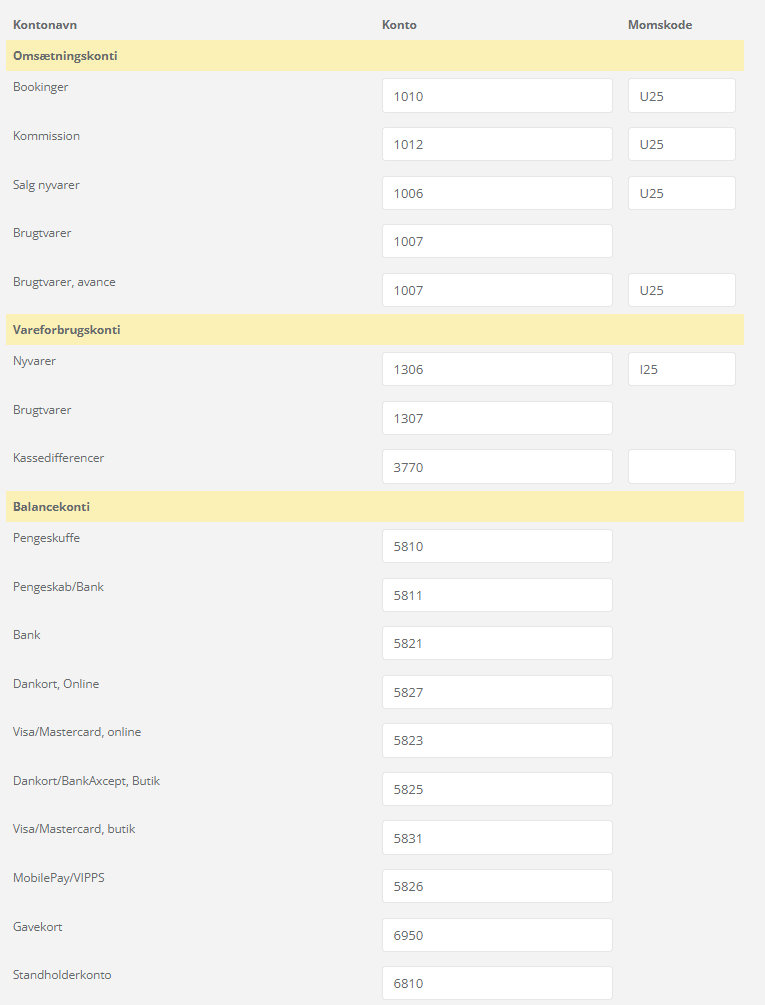
Task: Select the Standholderkonto account field
Action: (x=497, y=983)
